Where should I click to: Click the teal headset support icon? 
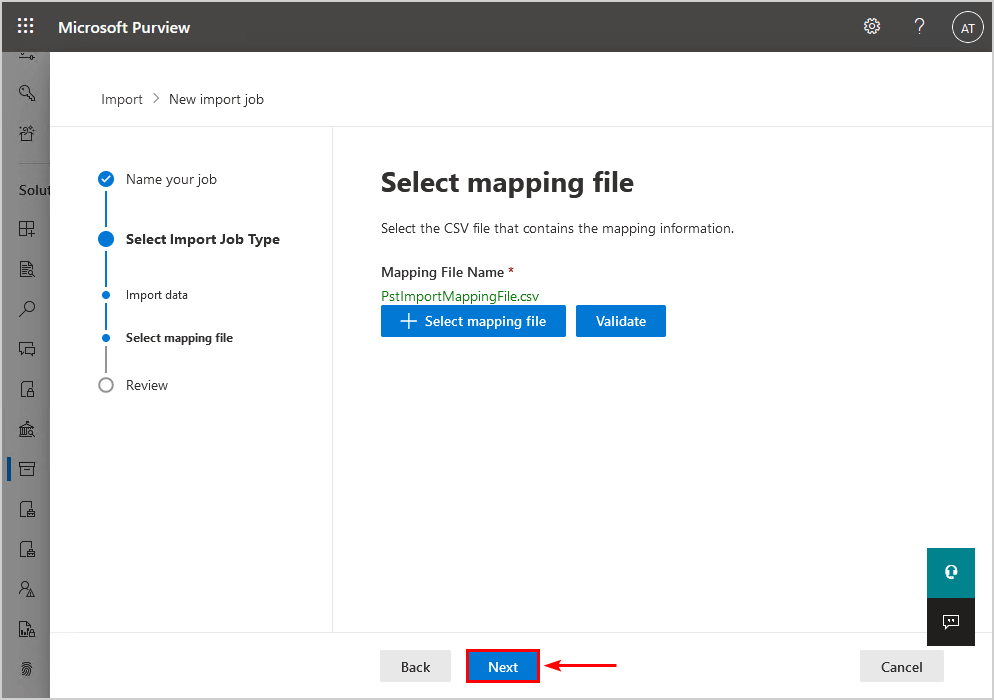[950, 573]
